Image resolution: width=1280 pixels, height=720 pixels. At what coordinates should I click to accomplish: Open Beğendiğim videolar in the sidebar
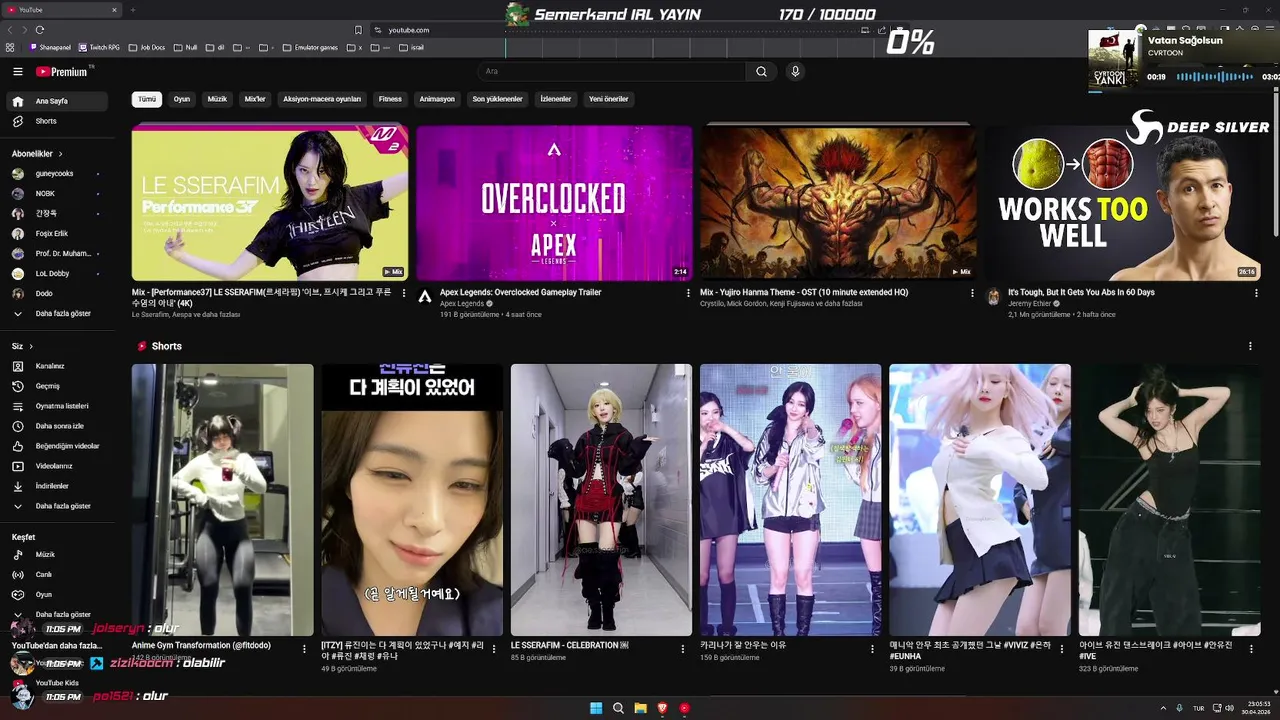pyautogui.click(x=58, y=446)
